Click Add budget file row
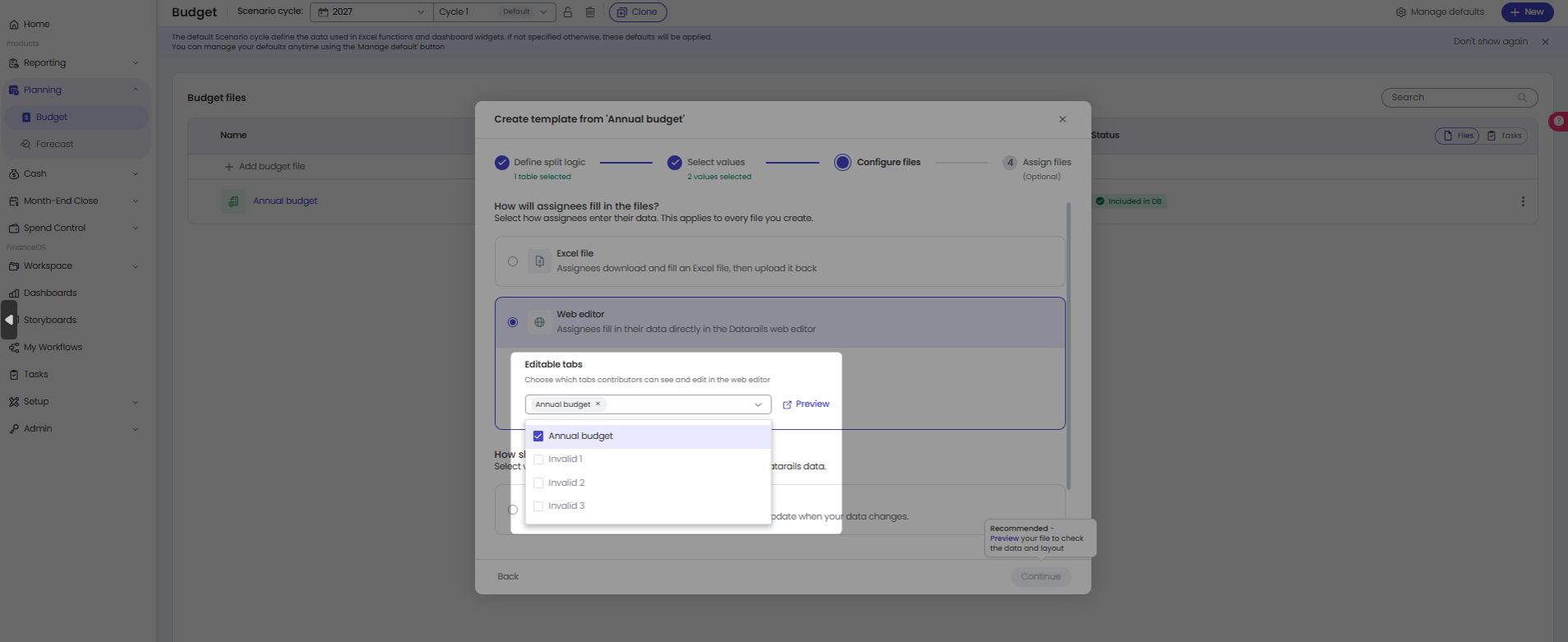The width and height of the screenshot is (1568, 642). tap(265, 167)
